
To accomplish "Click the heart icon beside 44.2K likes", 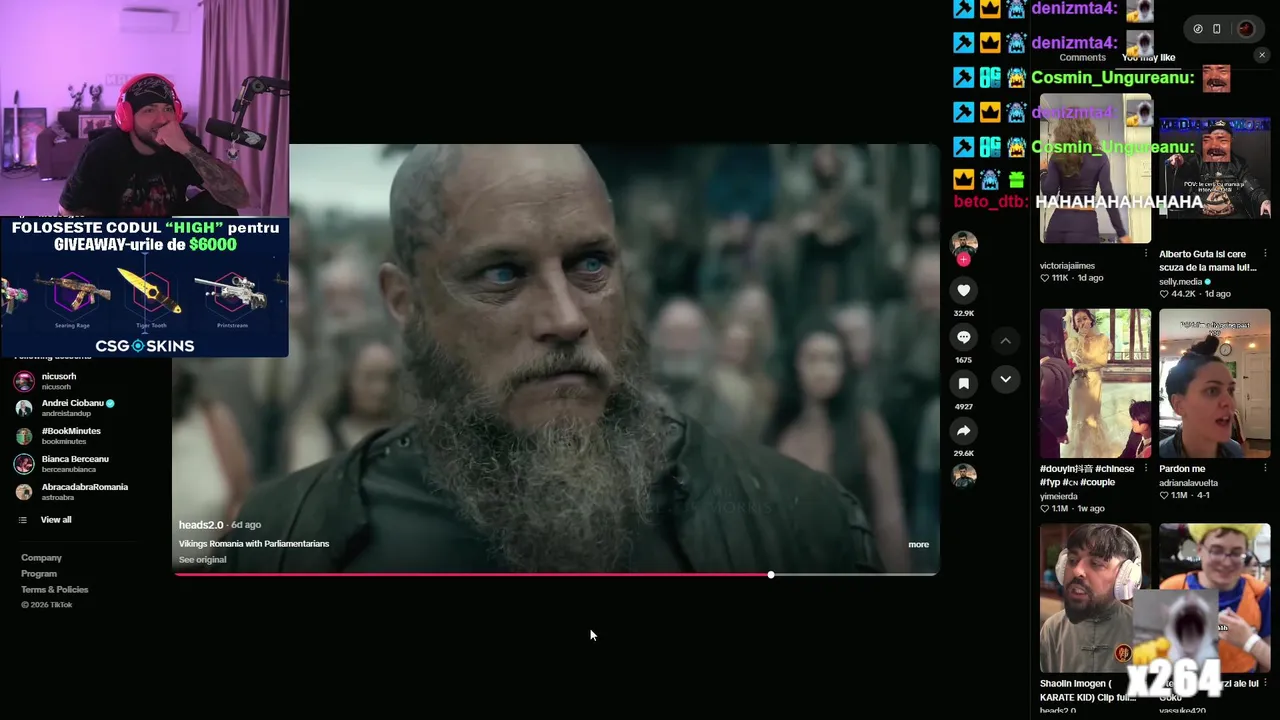I will pyautogui.click(x=1164, y=294).
